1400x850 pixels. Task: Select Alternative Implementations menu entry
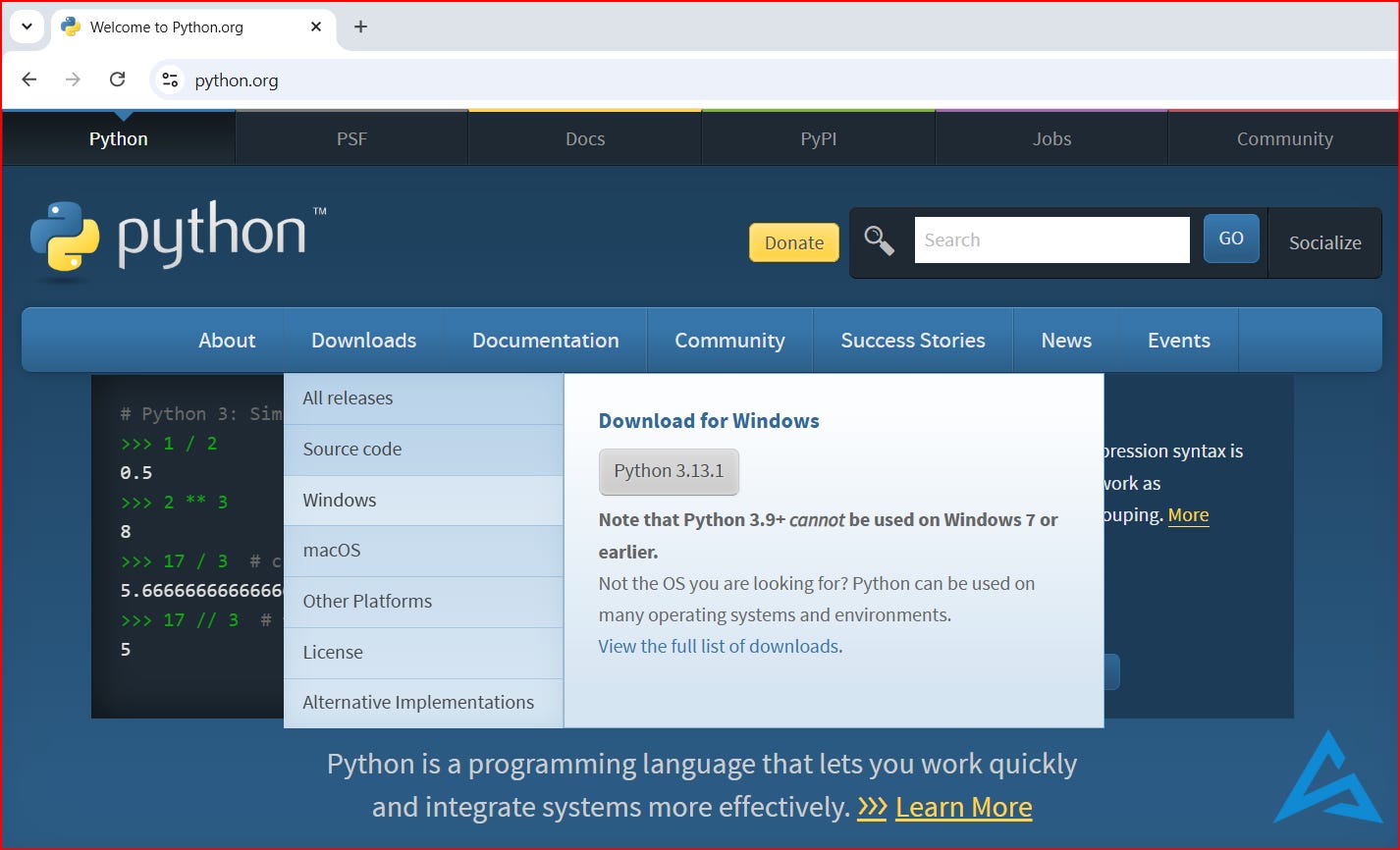click(423, 703)
